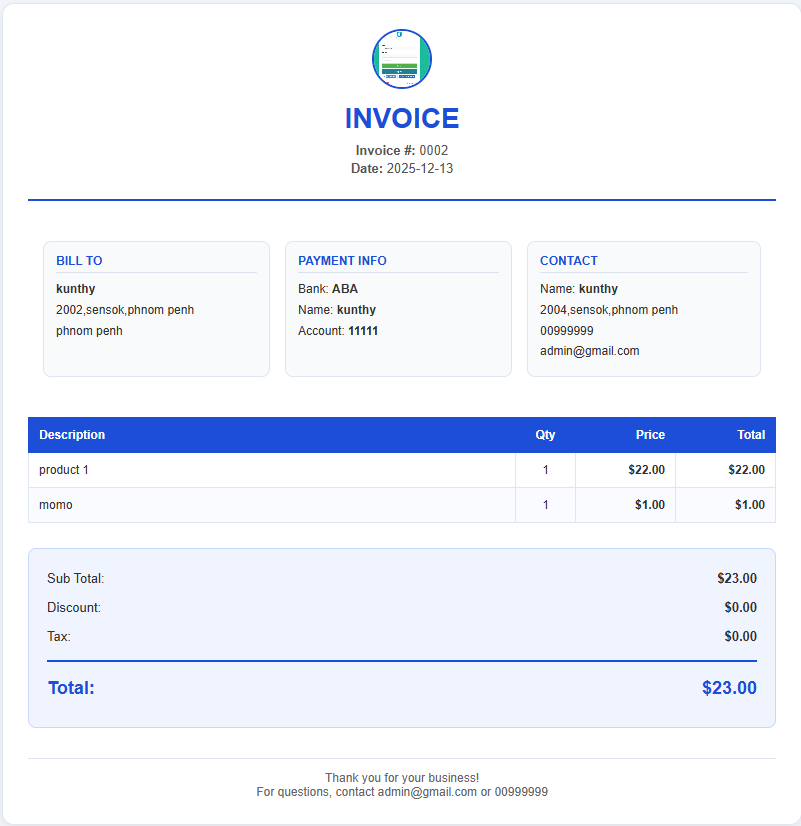
Task: Select the Price column header
Action: (x=650, y=435)
